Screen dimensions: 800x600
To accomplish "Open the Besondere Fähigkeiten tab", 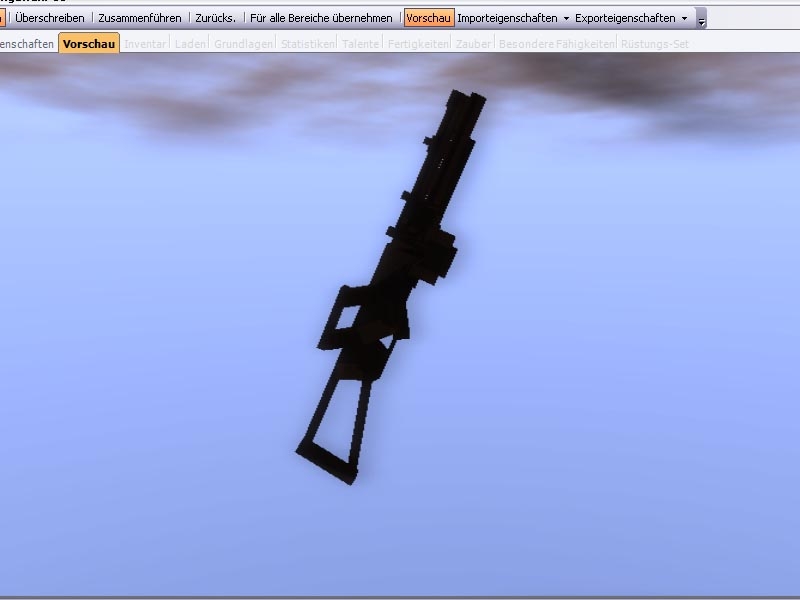I will [x=556, y=44].
